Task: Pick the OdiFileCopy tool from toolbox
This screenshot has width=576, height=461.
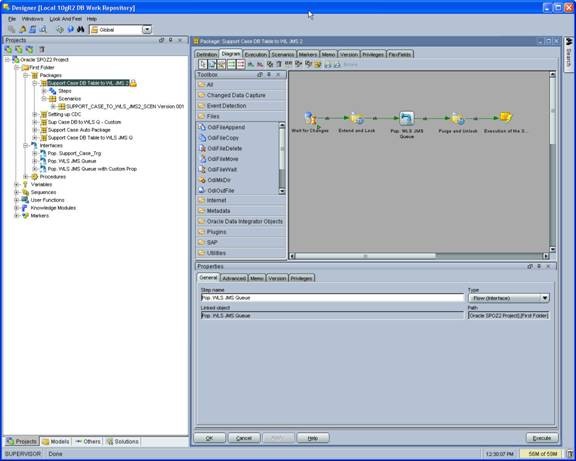Action: click(x=223, y=138)
